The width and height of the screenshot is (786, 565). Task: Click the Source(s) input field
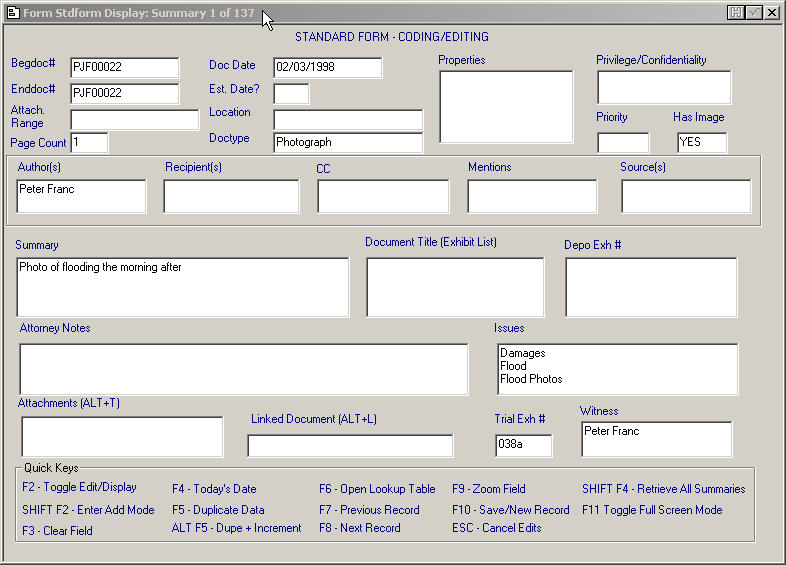click(686, 196)
